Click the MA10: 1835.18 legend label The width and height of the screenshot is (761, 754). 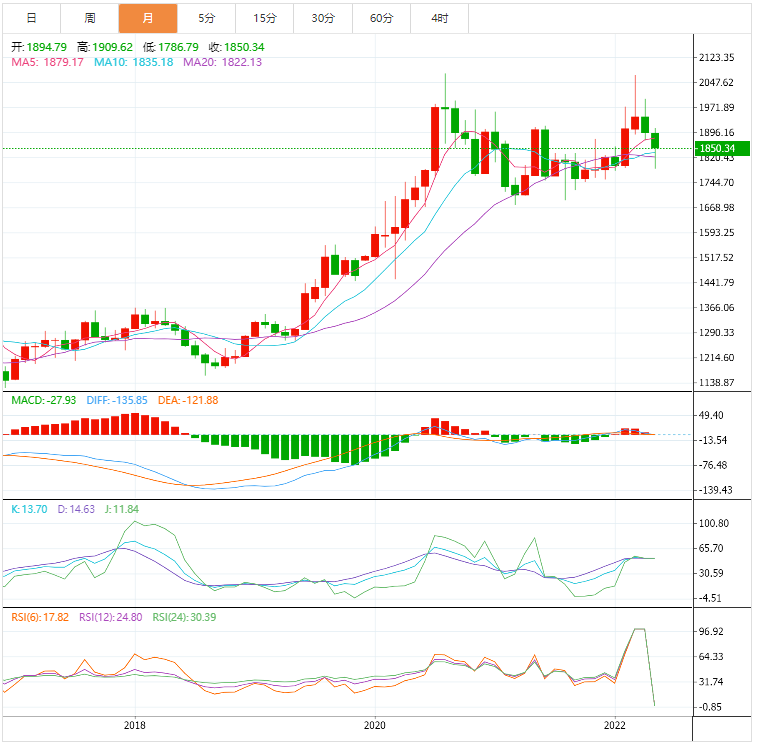coord(133,62)
